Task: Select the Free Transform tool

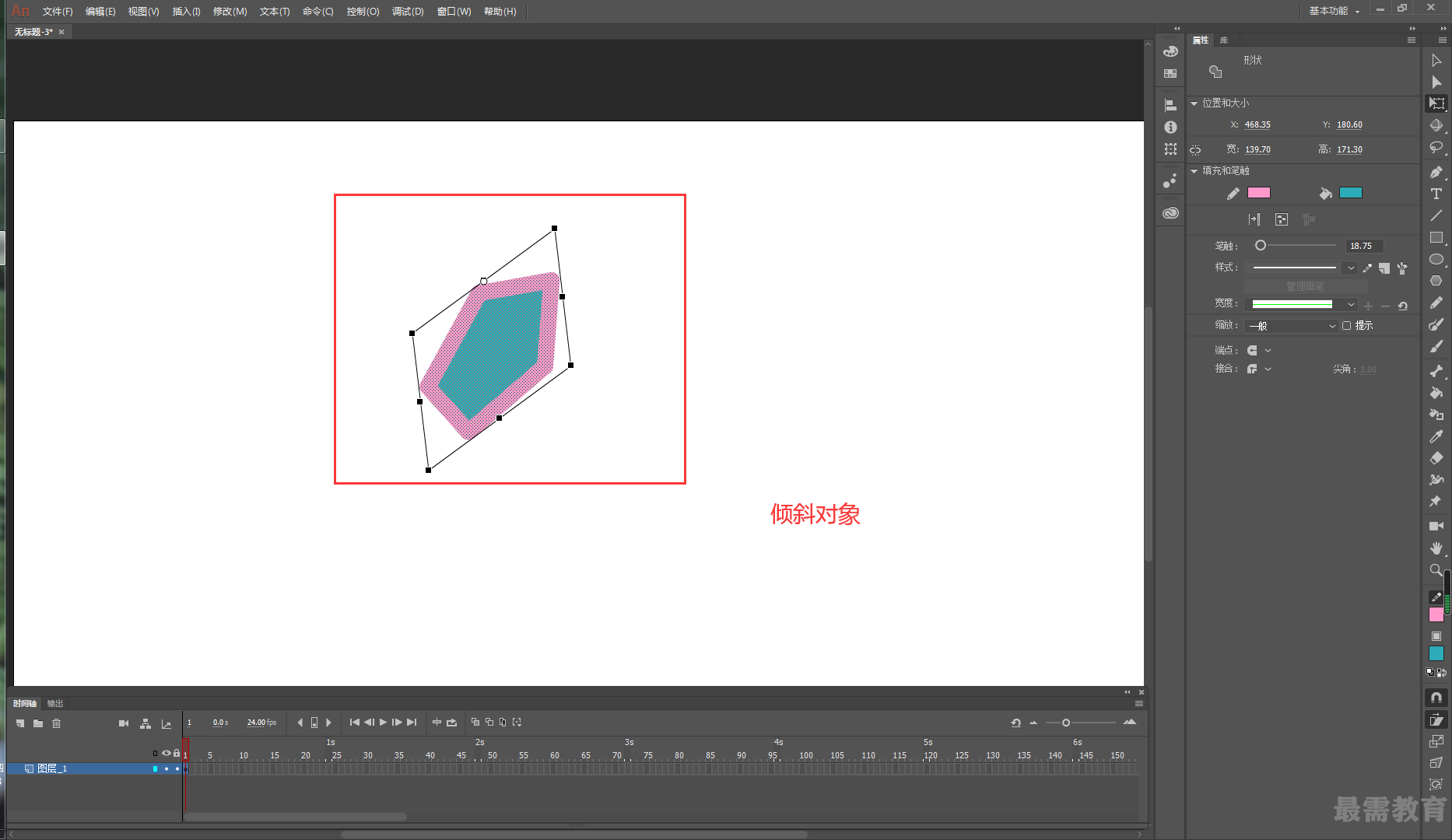Action: [x=1436, y=103]
